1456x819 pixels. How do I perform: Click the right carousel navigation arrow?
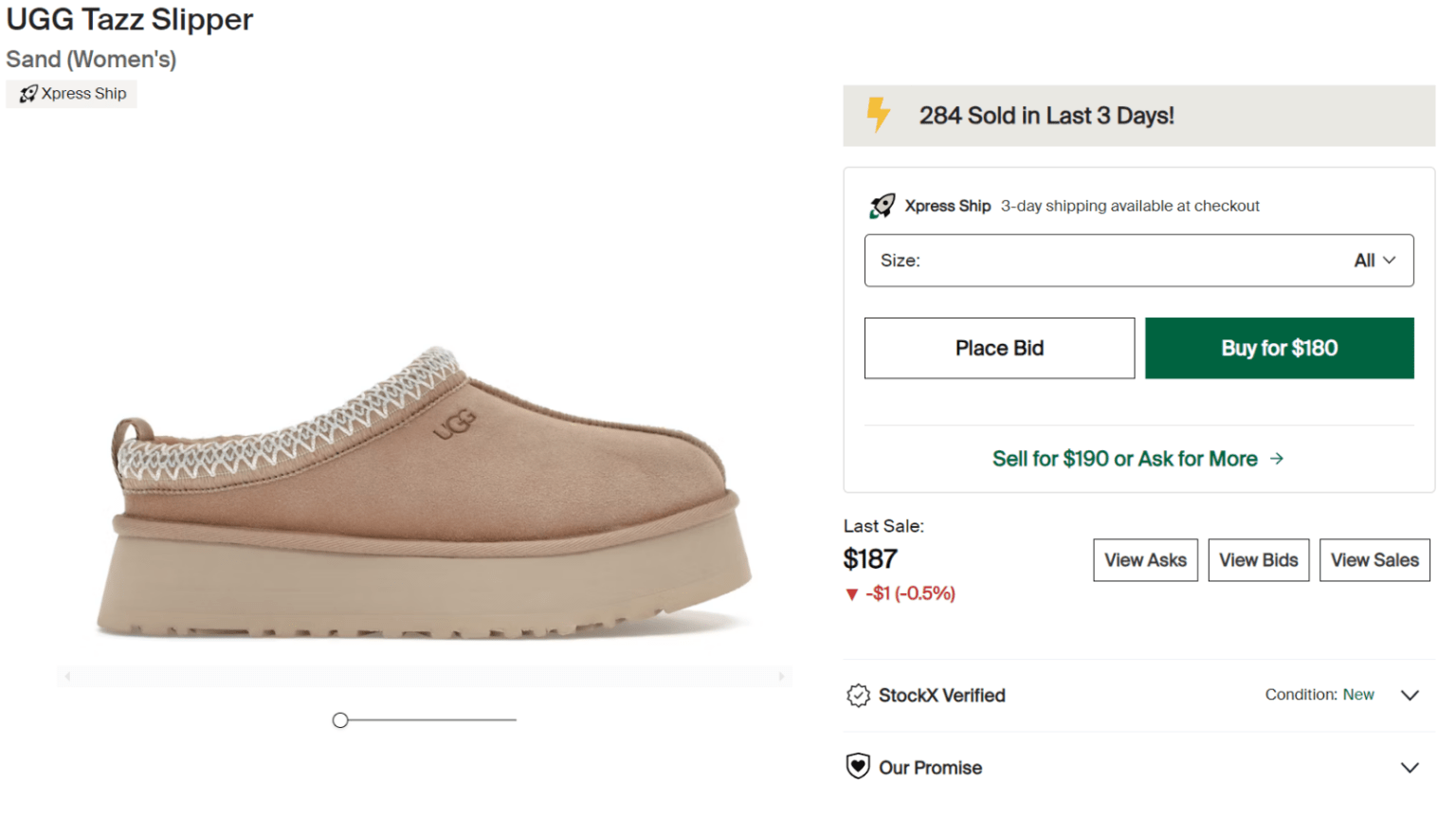tap(783, 676)
